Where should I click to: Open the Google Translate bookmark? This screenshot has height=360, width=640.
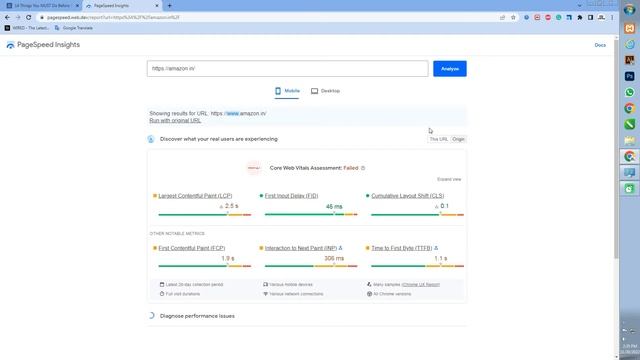(73, 28)
